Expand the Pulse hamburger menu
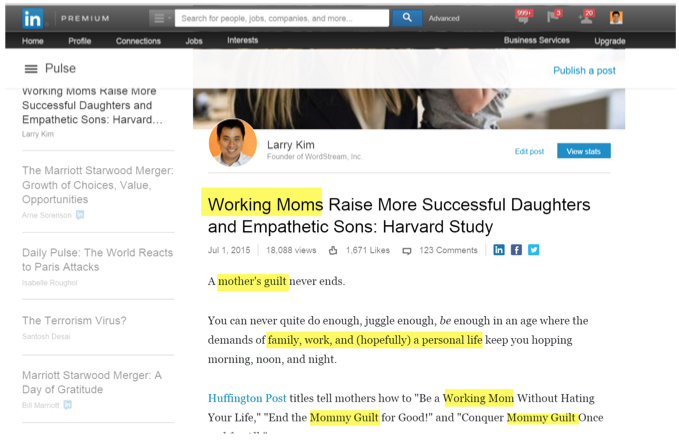This screenshot has width=679, height=446. (31, 69)
